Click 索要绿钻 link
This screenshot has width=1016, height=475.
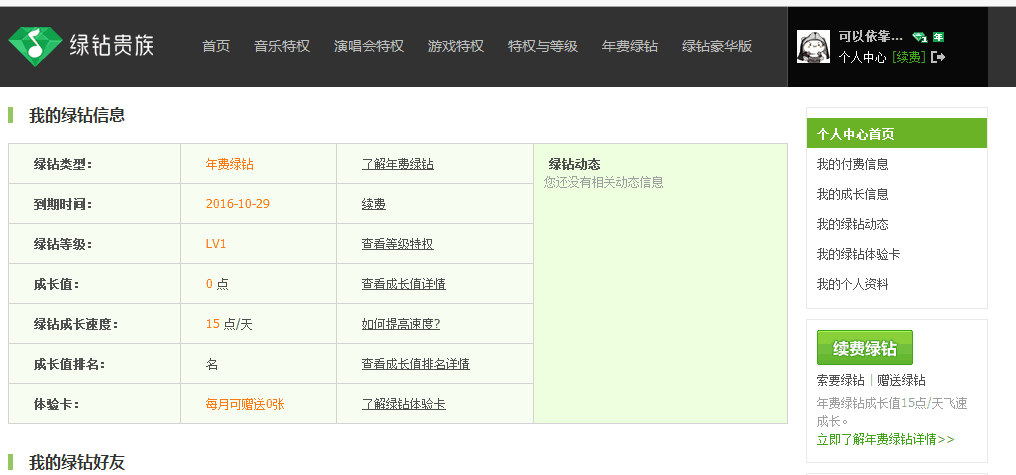point(840,380)
